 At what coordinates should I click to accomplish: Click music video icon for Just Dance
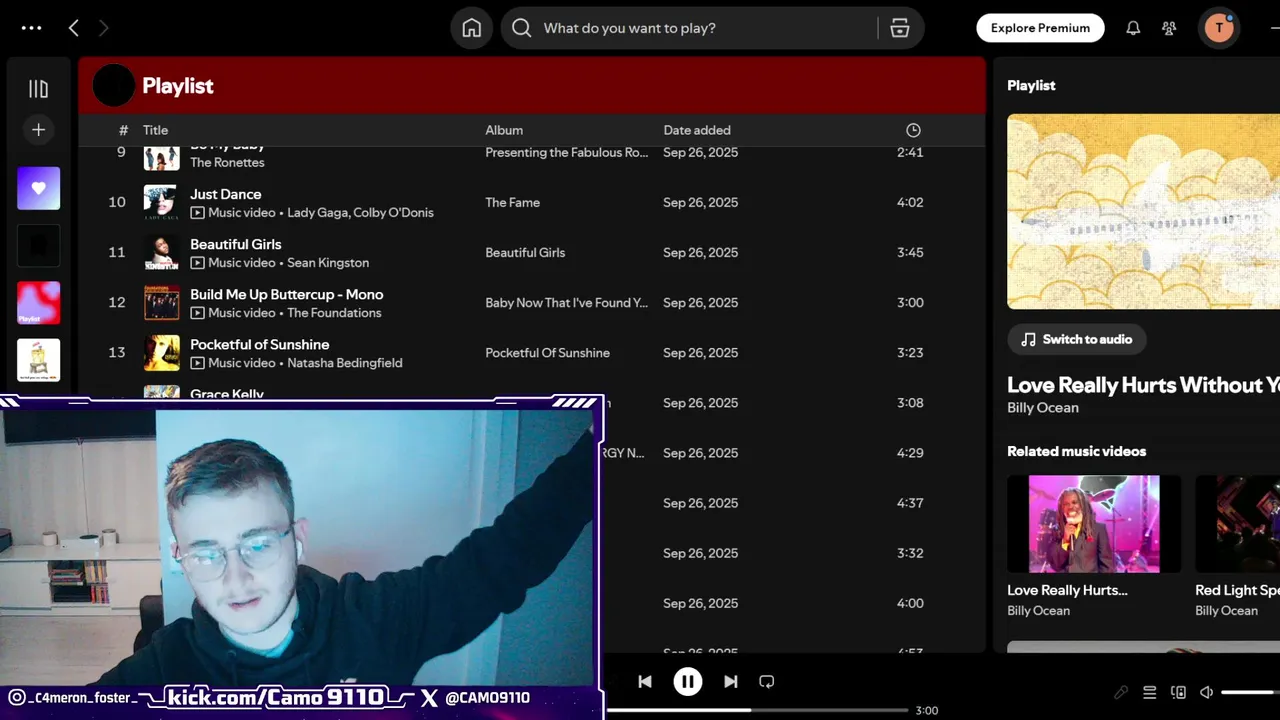click(197, 213)
